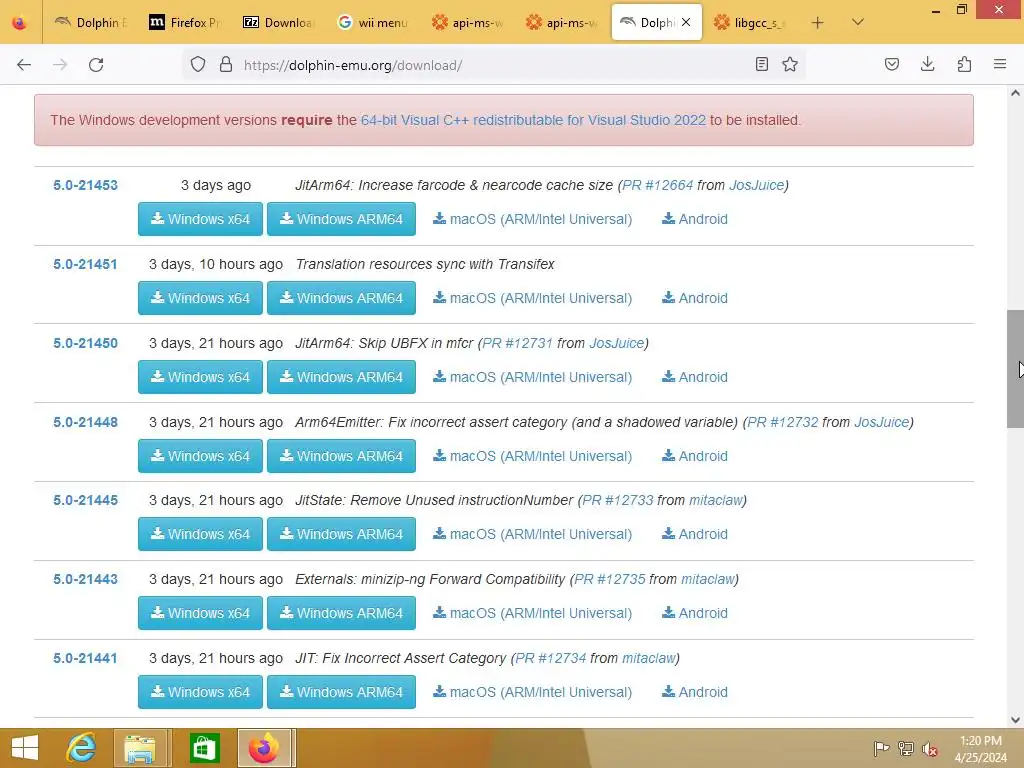Go back to the previous page
Screen dimensions: 1024x768
pos(24,65)
